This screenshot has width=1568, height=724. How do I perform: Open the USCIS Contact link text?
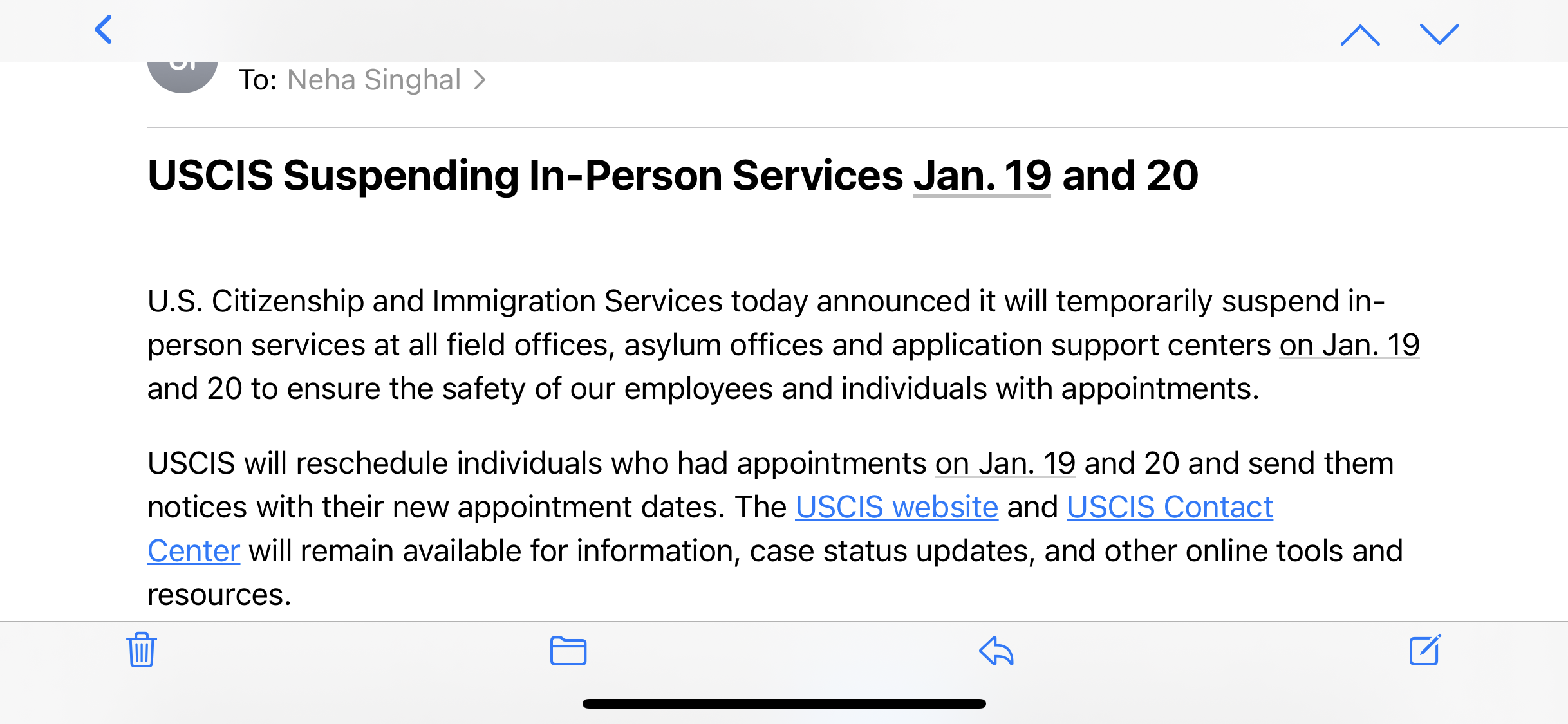pos(1170,507)
